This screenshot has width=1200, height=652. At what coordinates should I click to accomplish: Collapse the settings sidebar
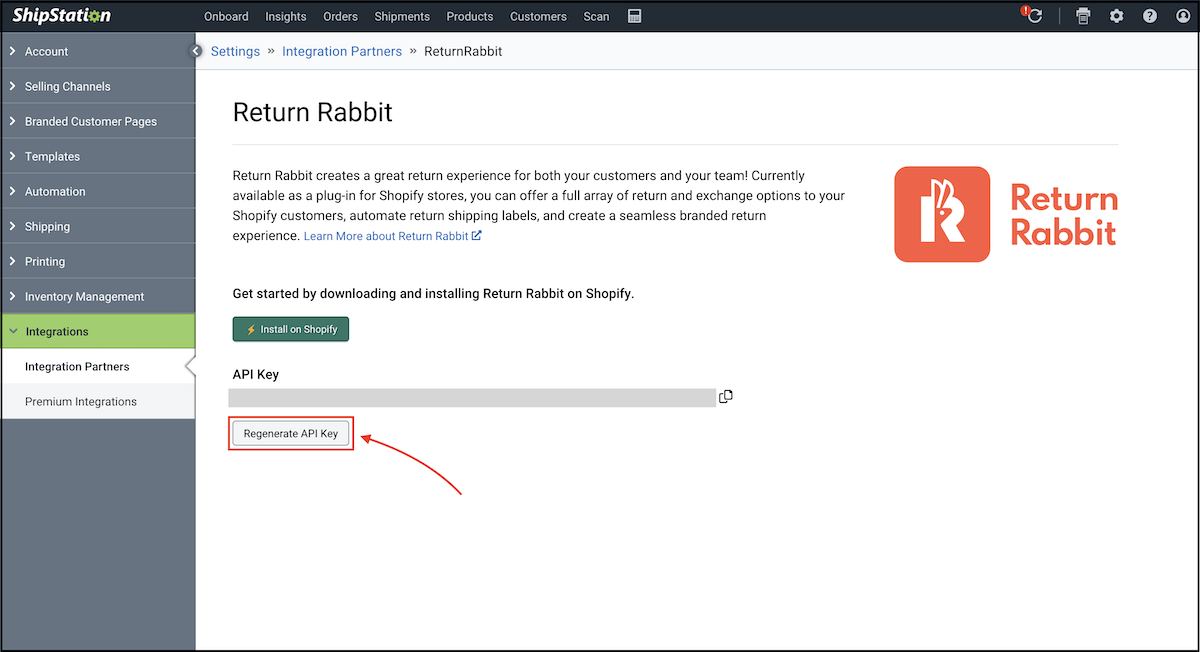pyautogui.click(x=197, y=51)
